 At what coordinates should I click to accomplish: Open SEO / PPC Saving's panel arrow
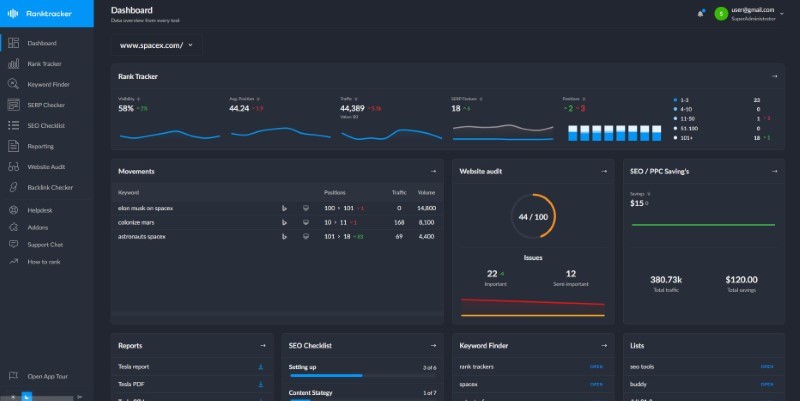(774, 171)
